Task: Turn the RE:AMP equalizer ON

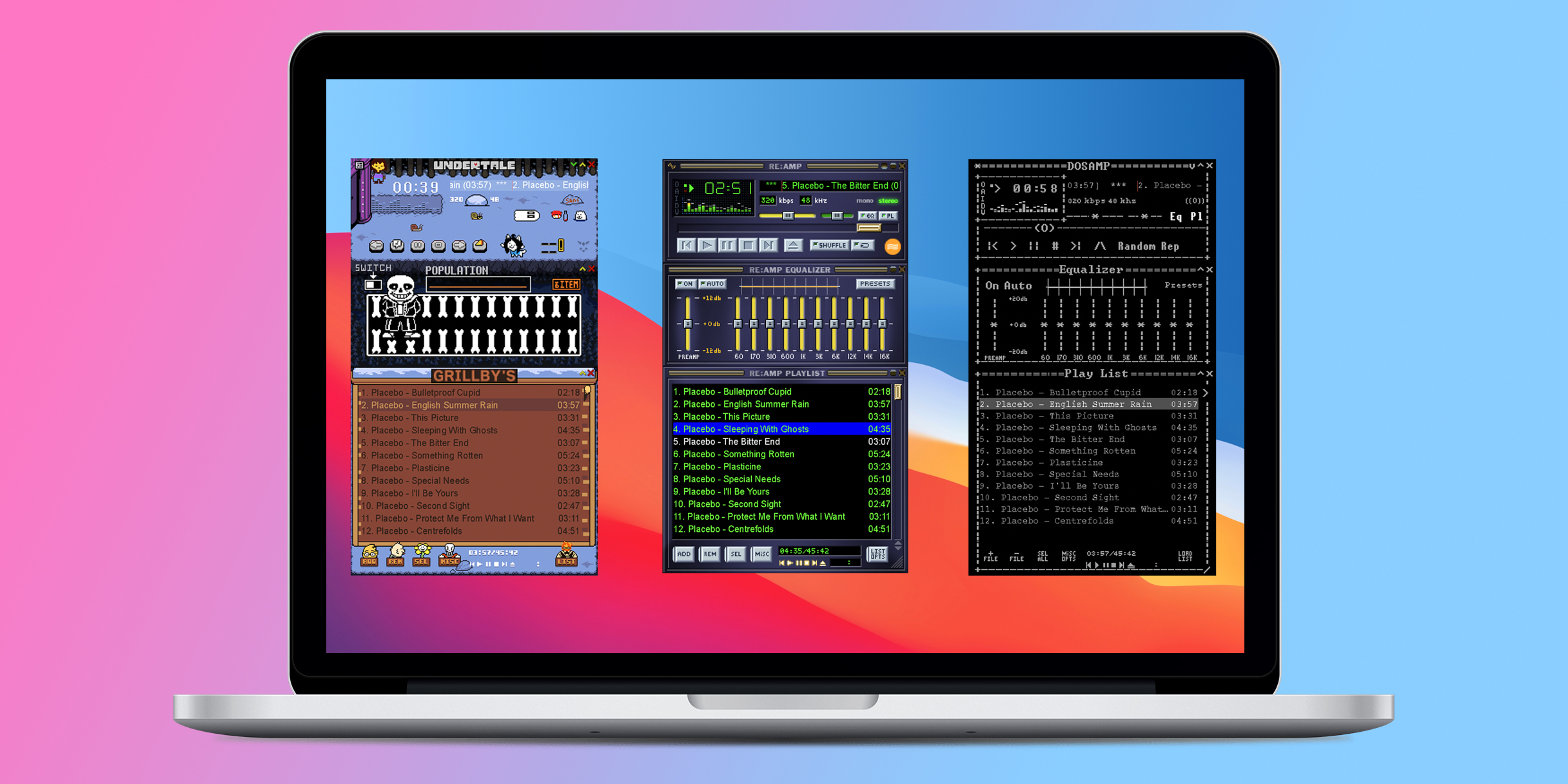Action: [685, 284]
